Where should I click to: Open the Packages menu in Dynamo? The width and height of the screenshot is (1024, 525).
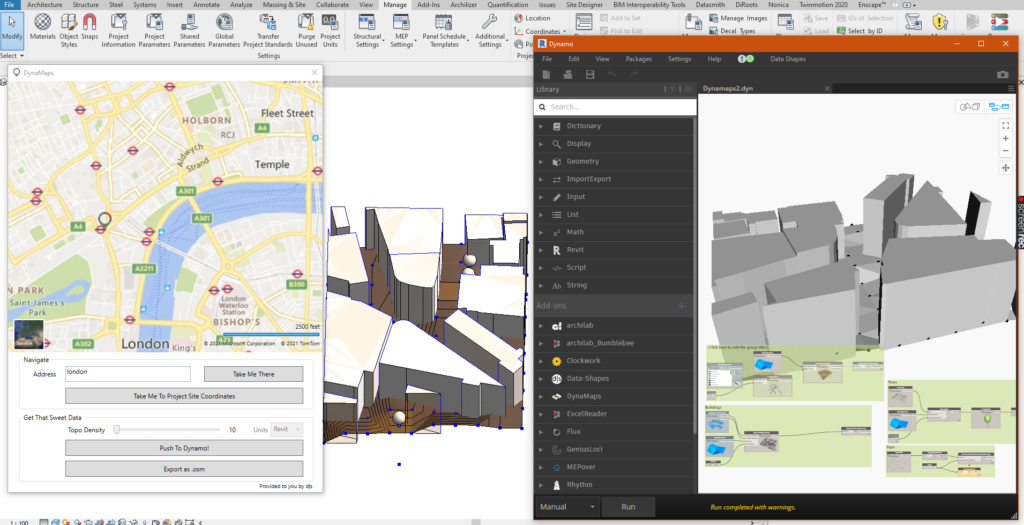(x=638, y=59)
